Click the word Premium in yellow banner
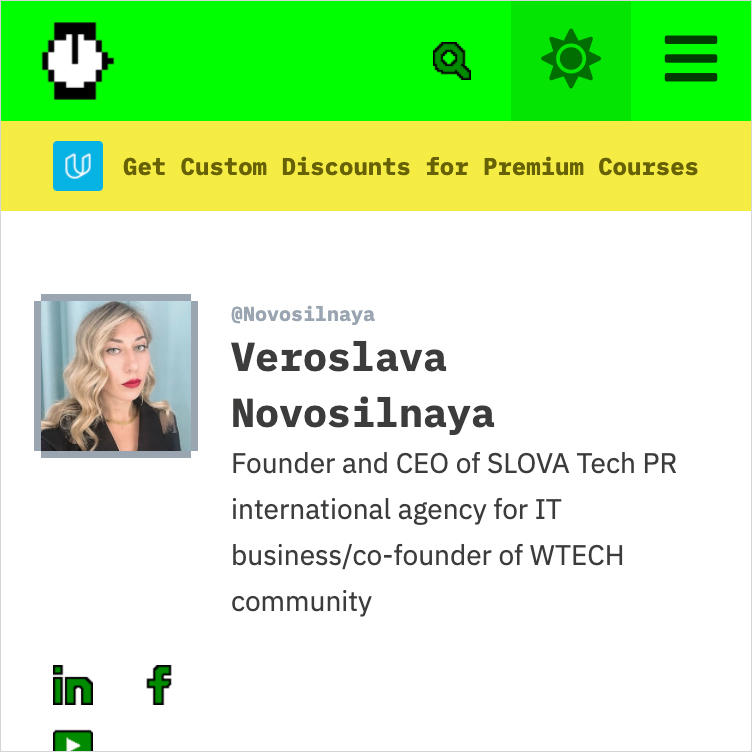This screenshot has width=752, height=752. point(533,167)
